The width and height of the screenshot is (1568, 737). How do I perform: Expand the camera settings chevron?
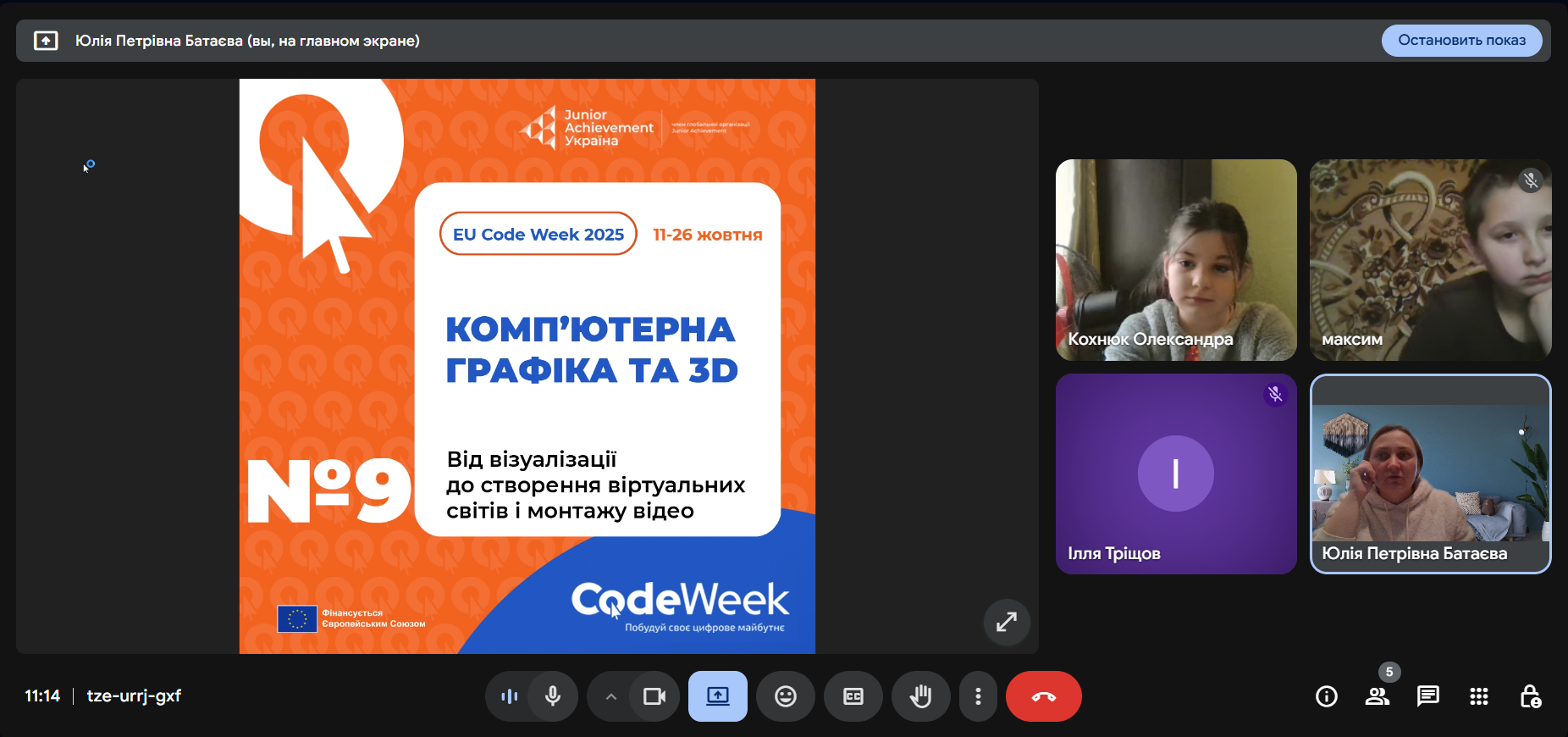[610, 696]
